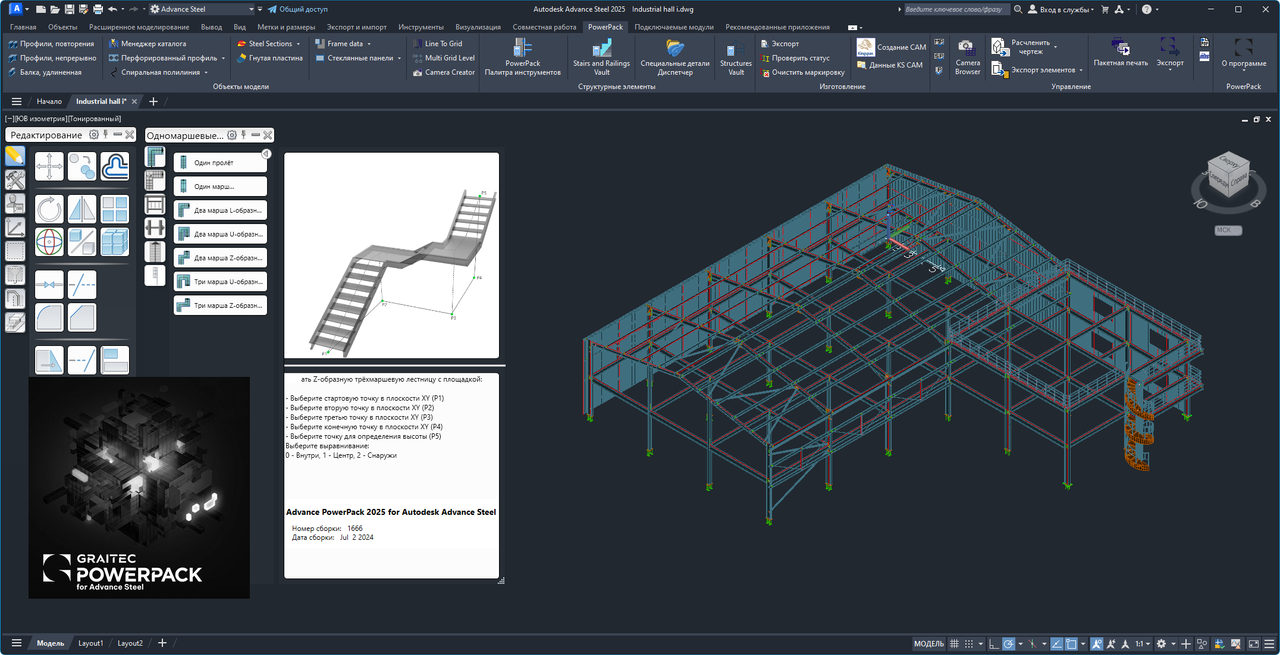1280x655 pixels.
Task: Toggle 2D object snap in status bar
Action: click(1070, 643)
